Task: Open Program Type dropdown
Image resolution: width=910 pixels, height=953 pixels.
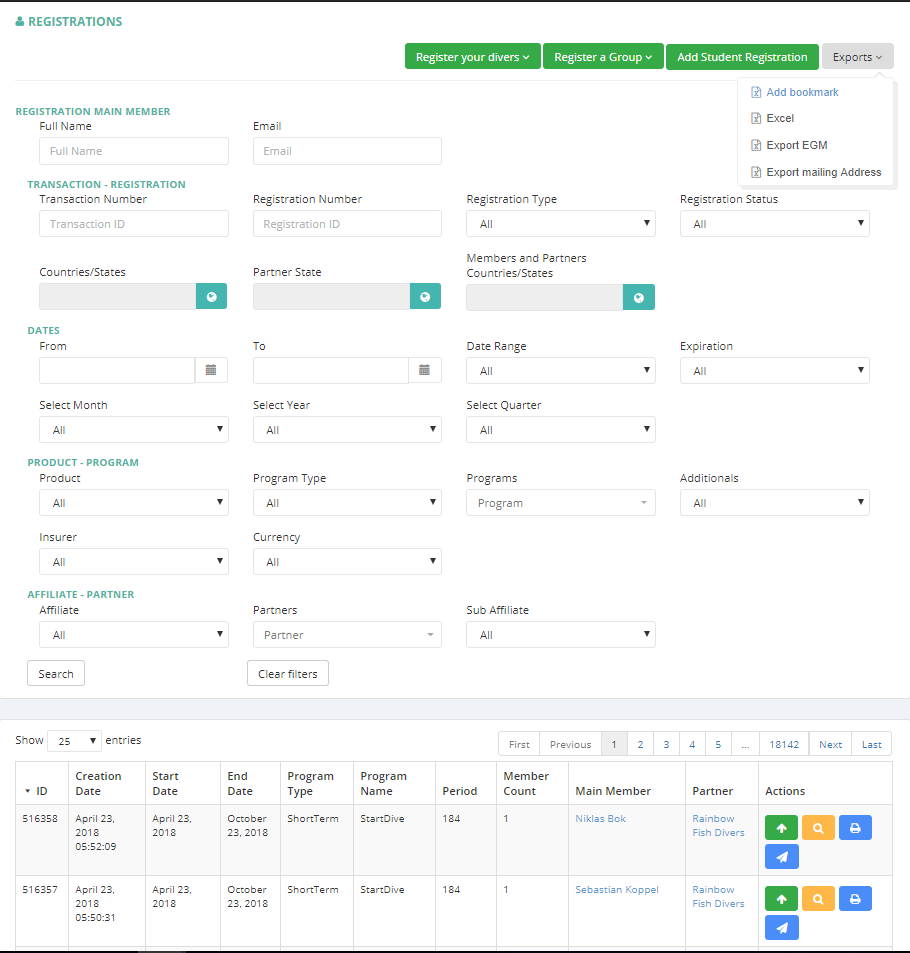Action: point(347,503)
